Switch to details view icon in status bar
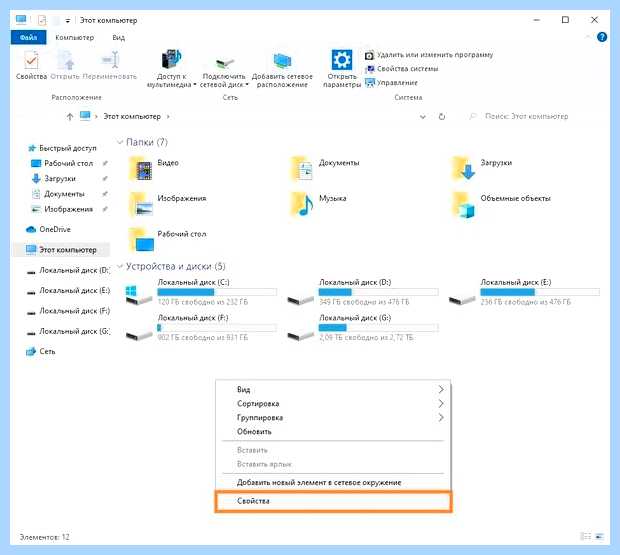The image size is (620, 555). (x=586, y=536)
